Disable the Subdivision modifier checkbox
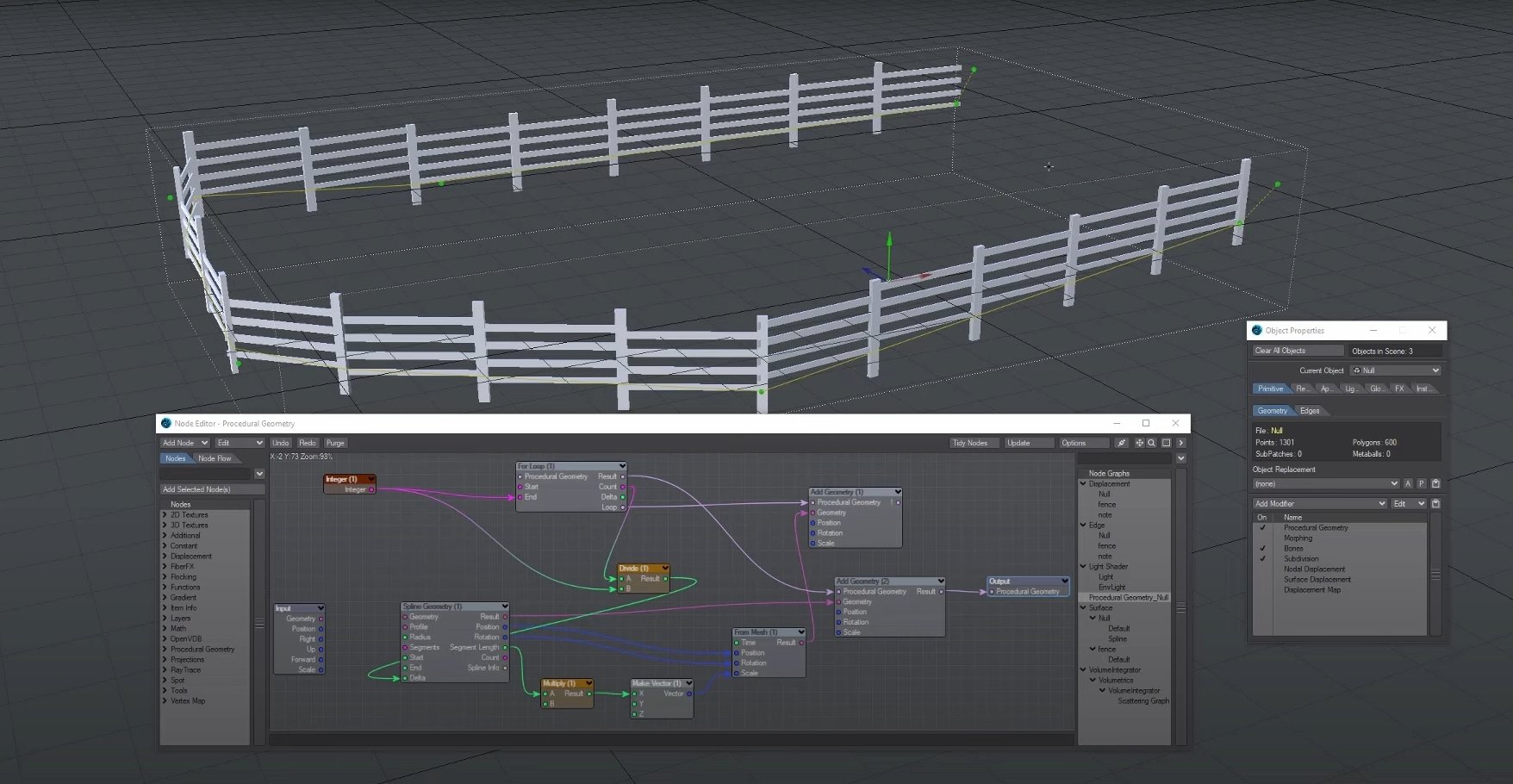Viewport: 1513px width, 784px height. point(1262,558)
